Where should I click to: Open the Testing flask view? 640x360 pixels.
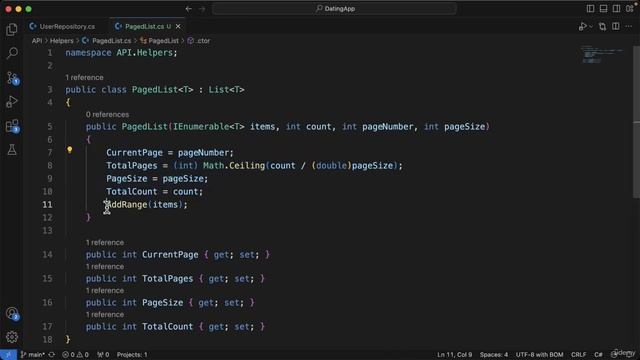(12, 150)
